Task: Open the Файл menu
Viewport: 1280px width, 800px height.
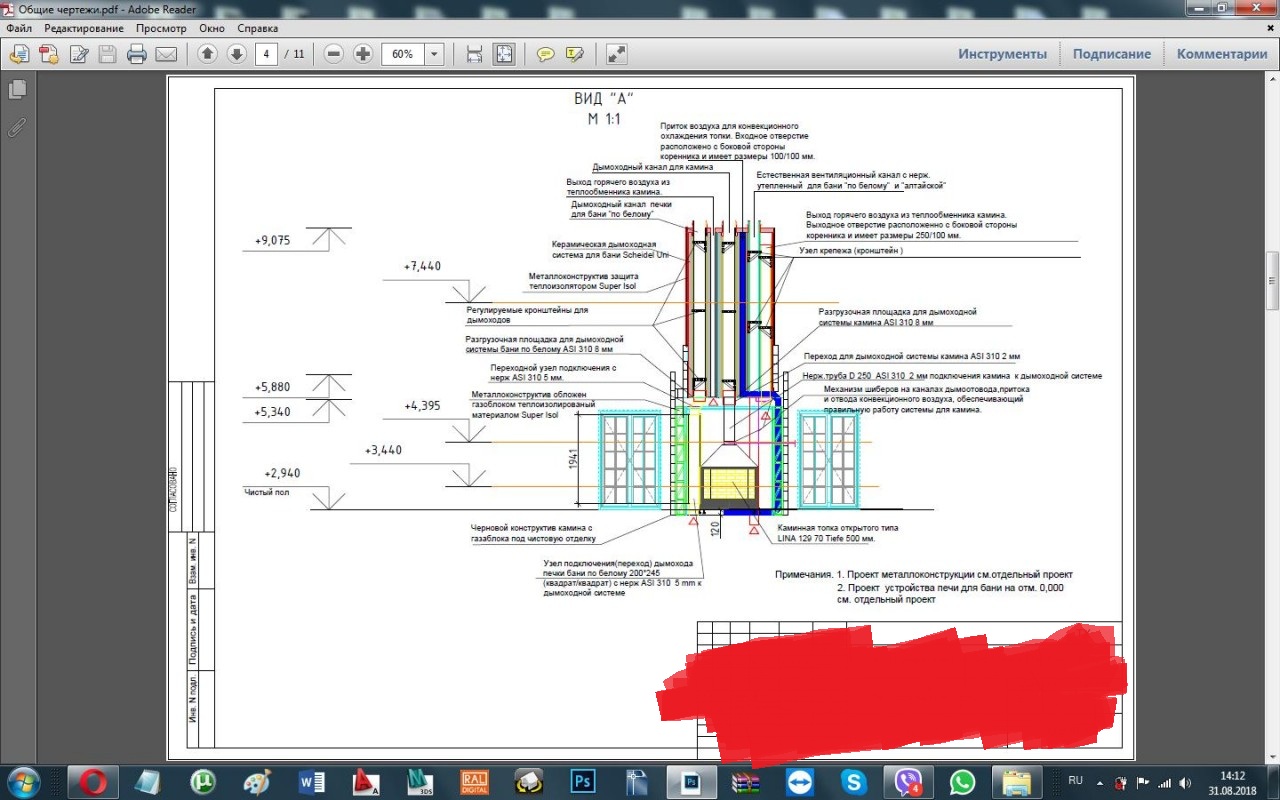Action: [x=19, y=28]
